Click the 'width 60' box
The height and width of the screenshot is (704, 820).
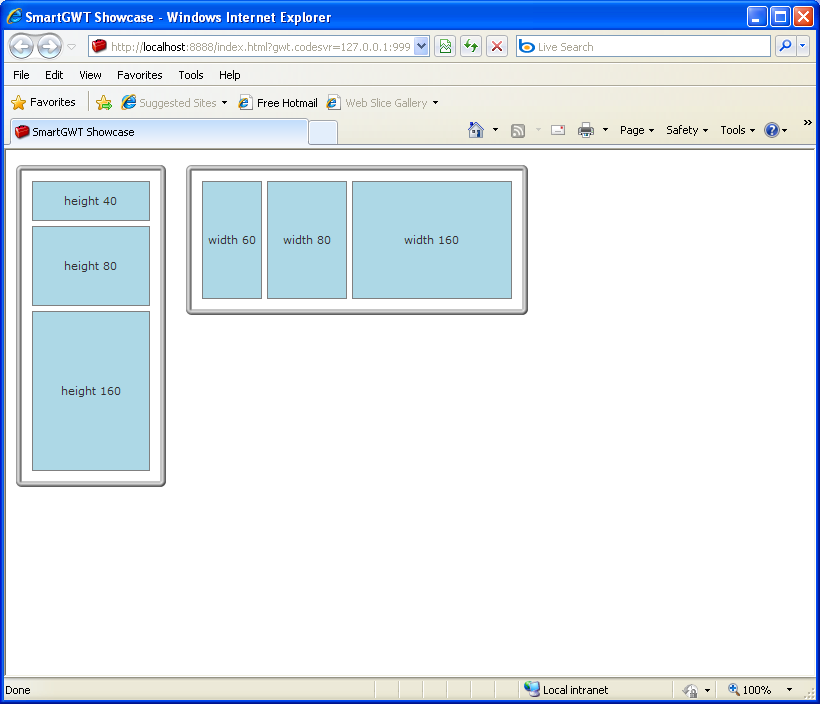pos(232,240)
